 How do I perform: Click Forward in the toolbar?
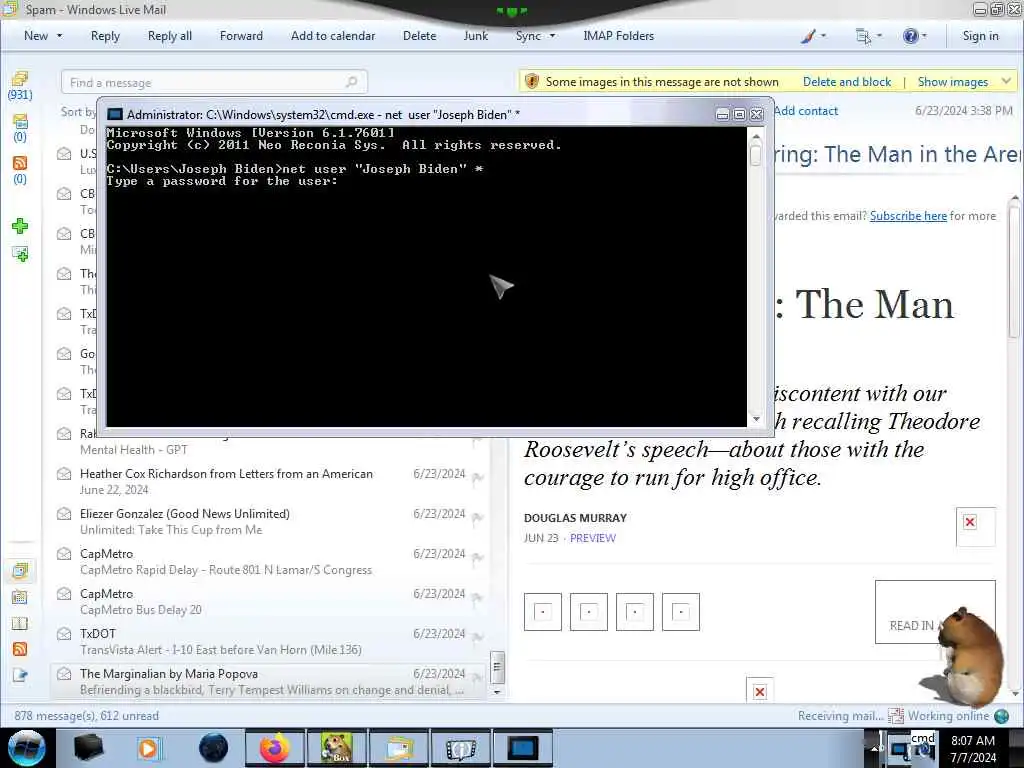pyautogui.click(x=241, y=36)
